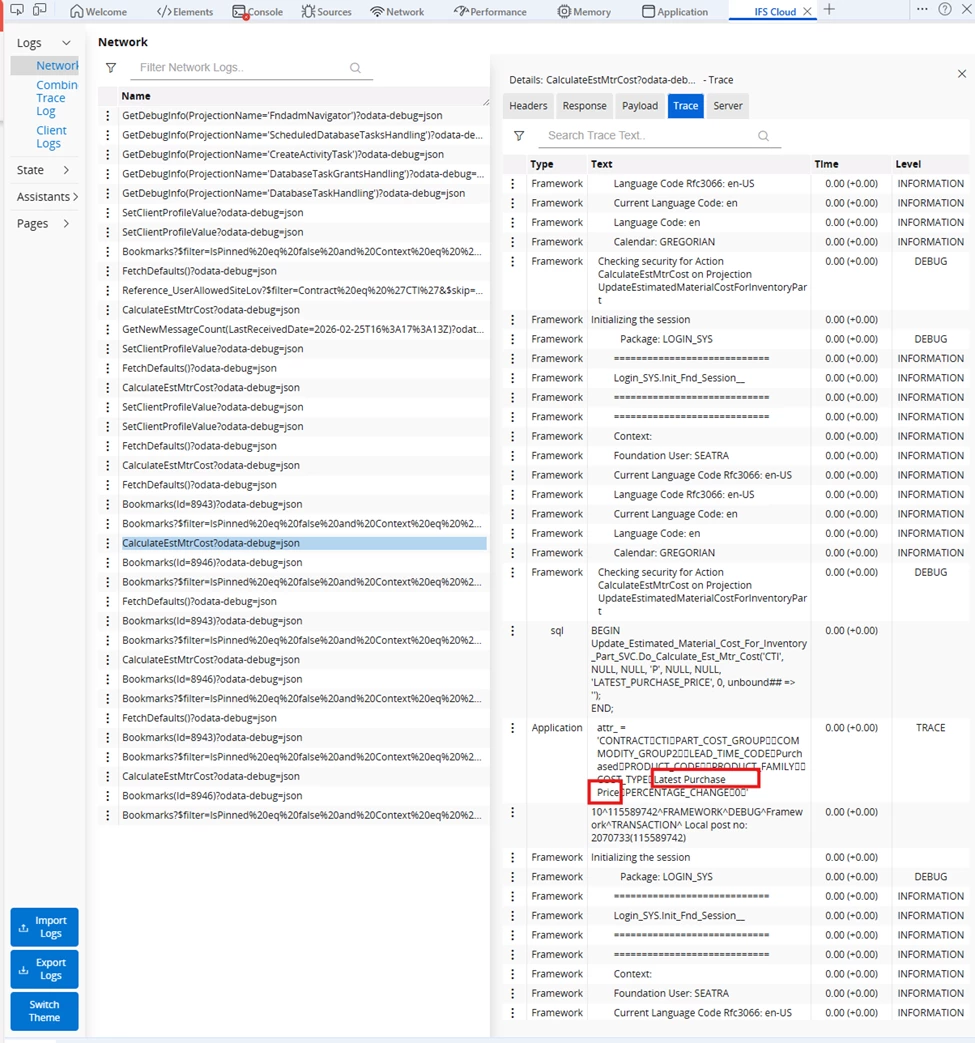Screen dimensions: 975x1043
Task: Show the Payload details tab
Action: click(x=640, y=106)
